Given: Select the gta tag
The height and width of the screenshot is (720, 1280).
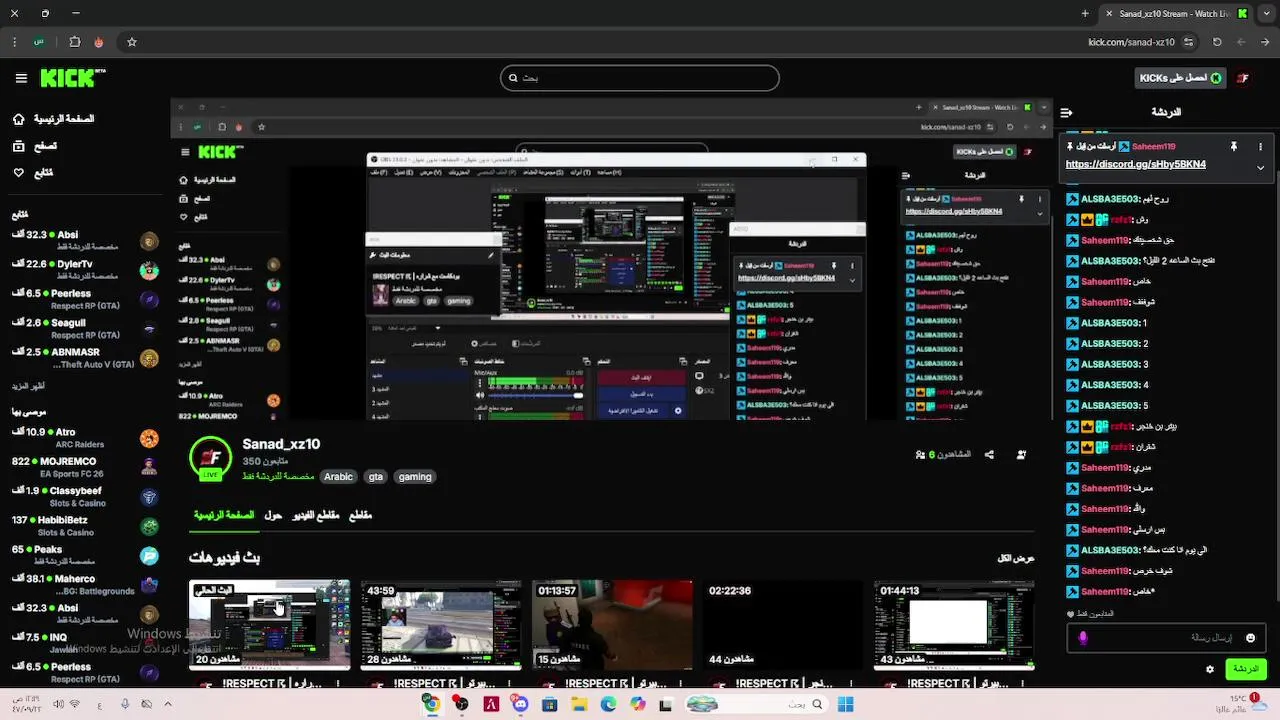Looking at the screenshot, I should pyautogui.click(x=376, y=477).
